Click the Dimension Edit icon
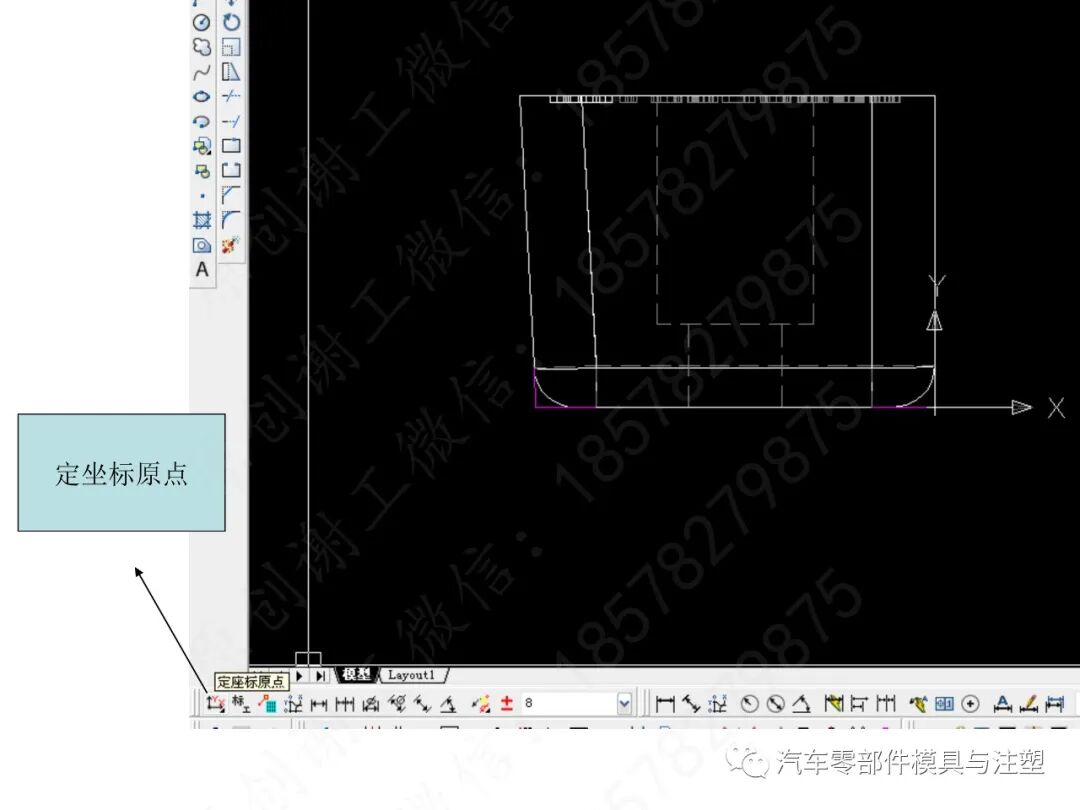Image resolution: width=1080 pixels, height=810 pixels. (1003, 703)
